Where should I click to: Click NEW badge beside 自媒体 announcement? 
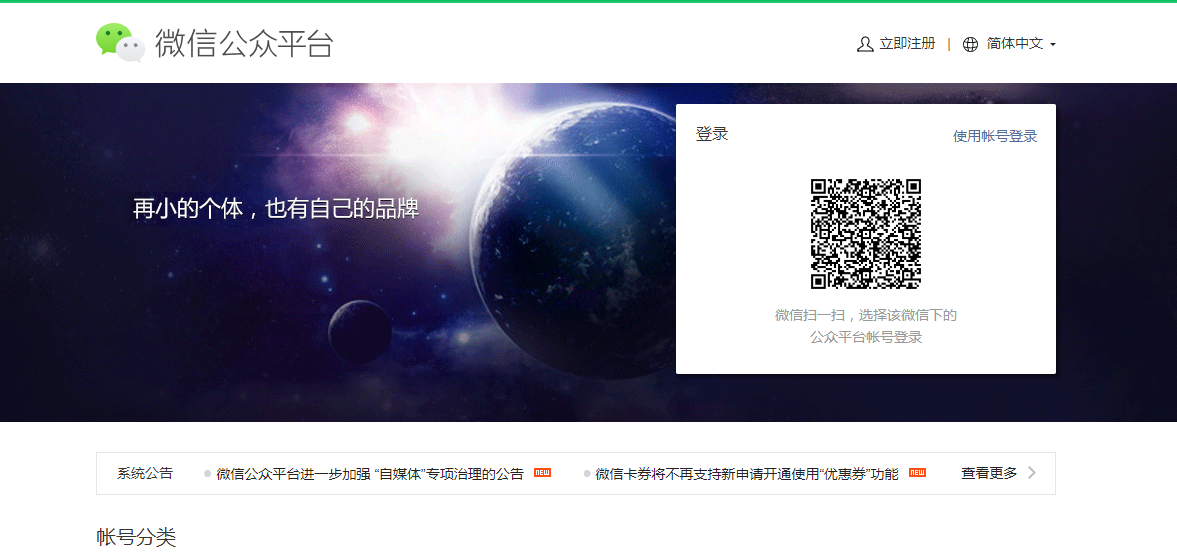point(542,473)
